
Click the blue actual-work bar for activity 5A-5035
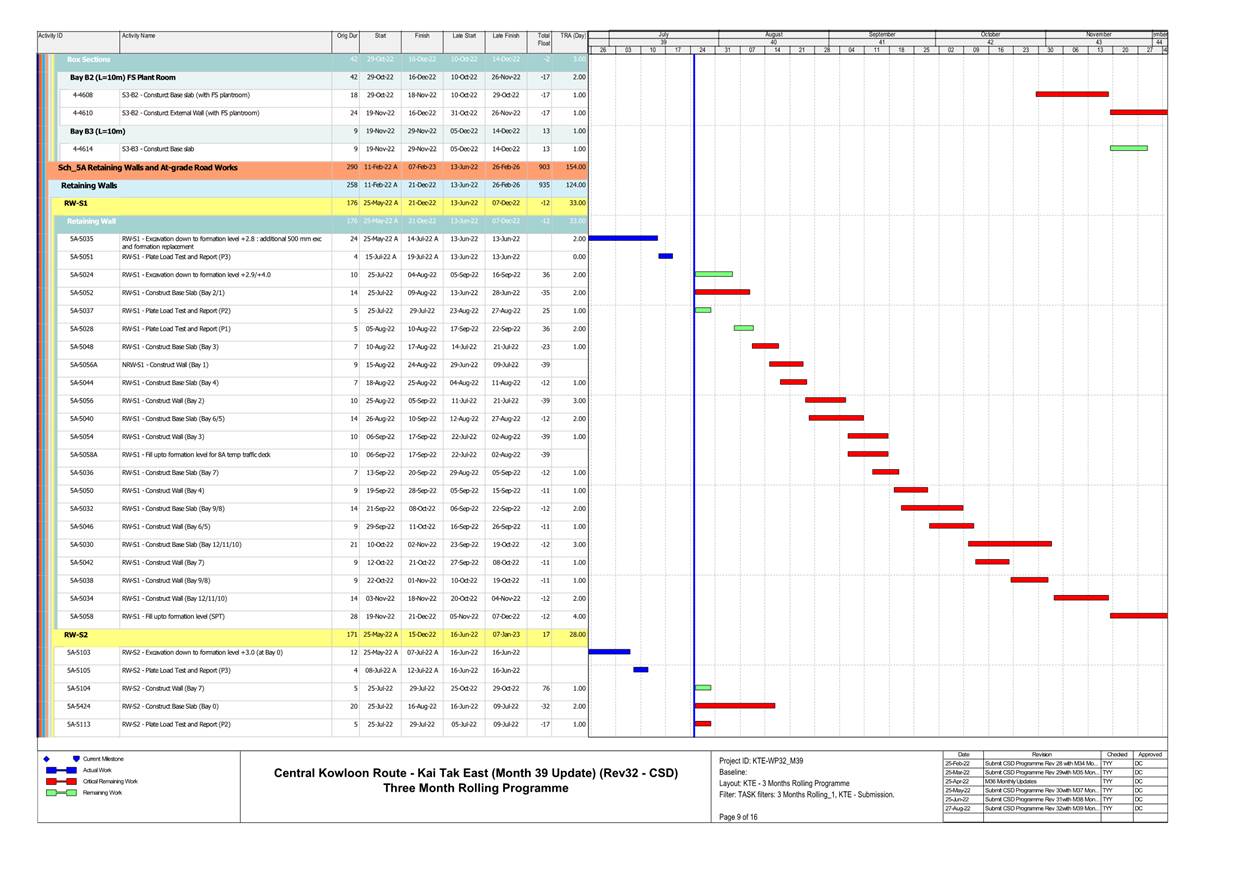[x=622, y=237]
